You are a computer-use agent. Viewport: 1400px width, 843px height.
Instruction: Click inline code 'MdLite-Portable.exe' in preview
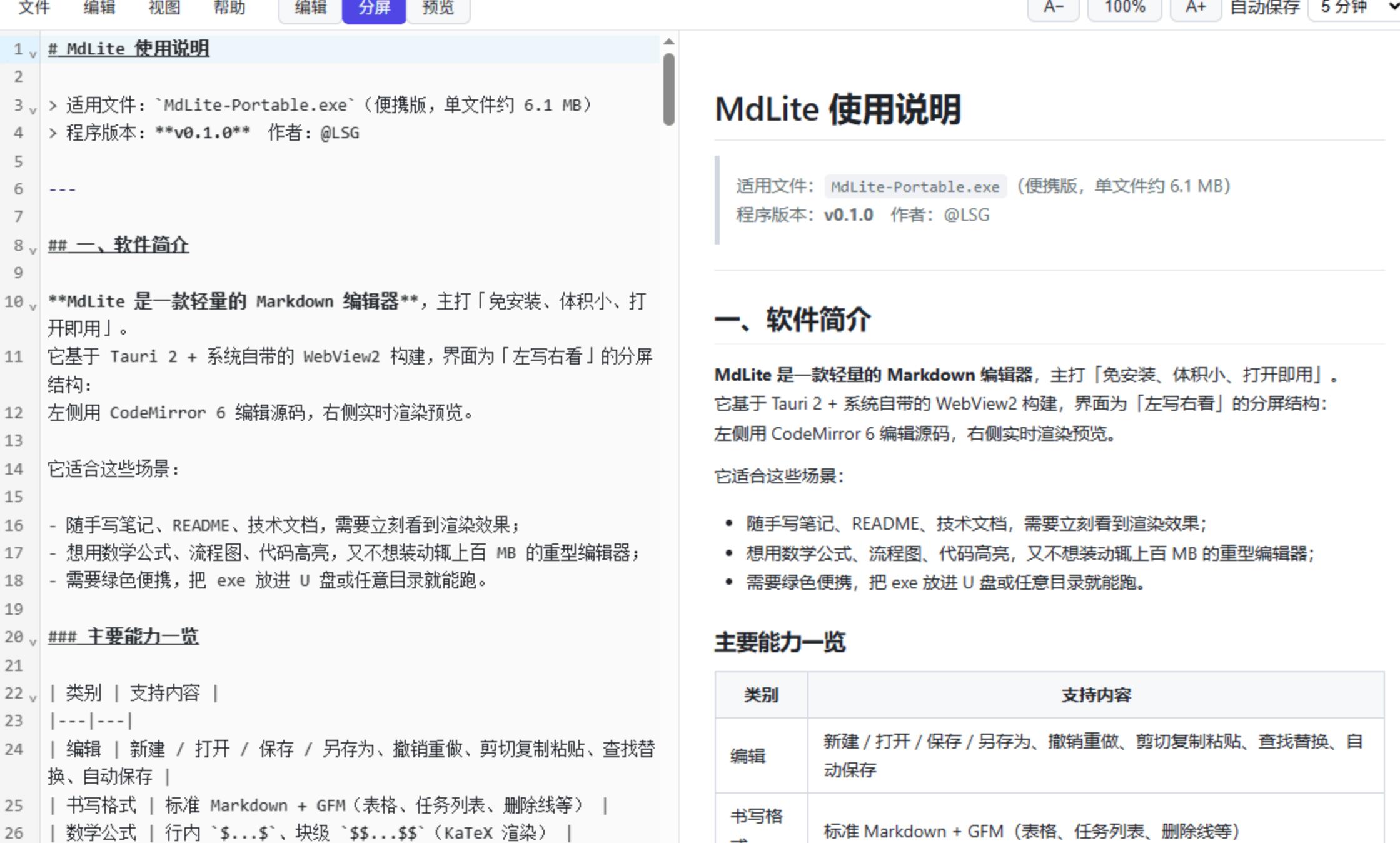(x=915, y=186)
